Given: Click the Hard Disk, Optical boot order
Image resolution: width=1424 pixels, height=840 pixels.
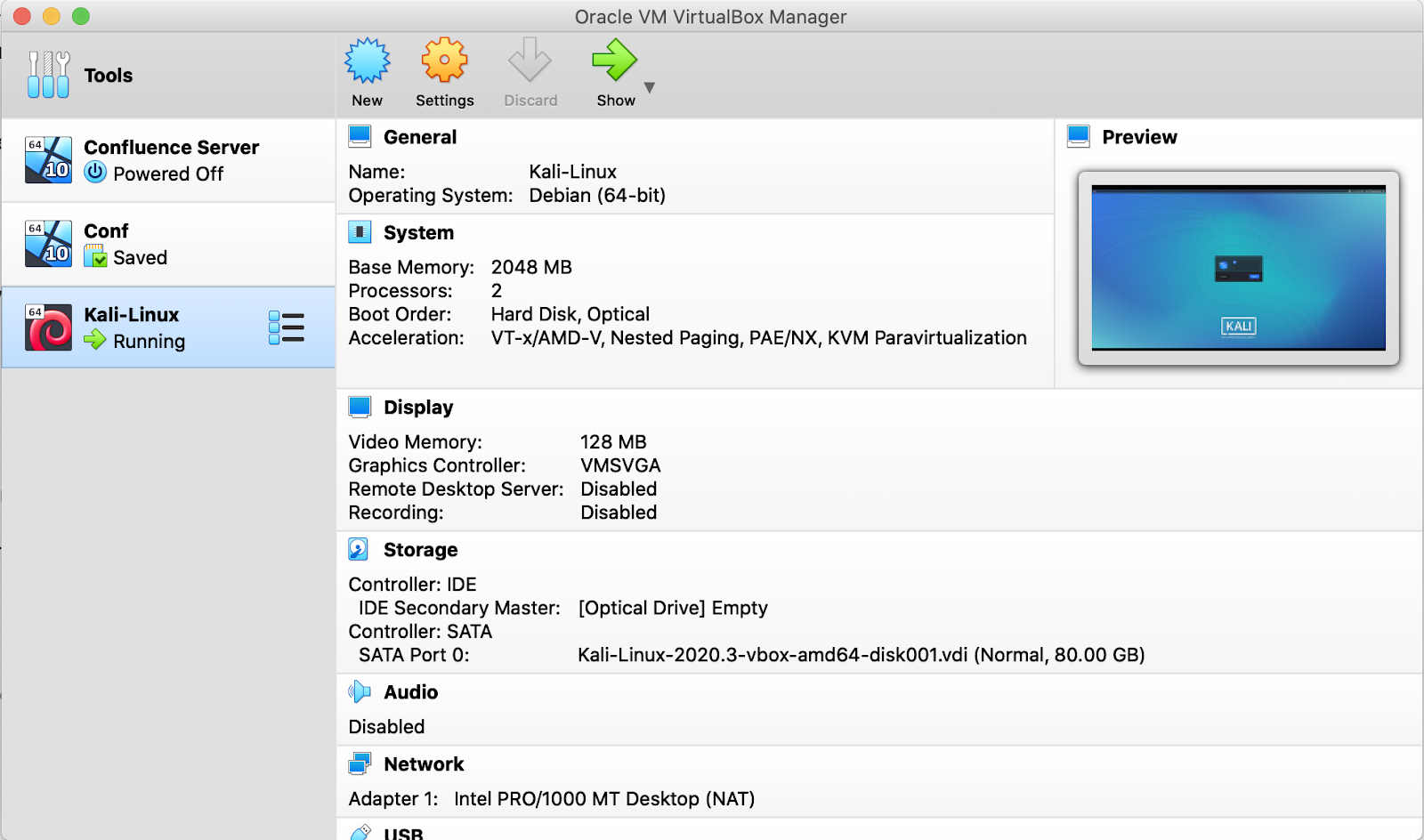Looking at the screenshot, I should [x=570, y=314].
